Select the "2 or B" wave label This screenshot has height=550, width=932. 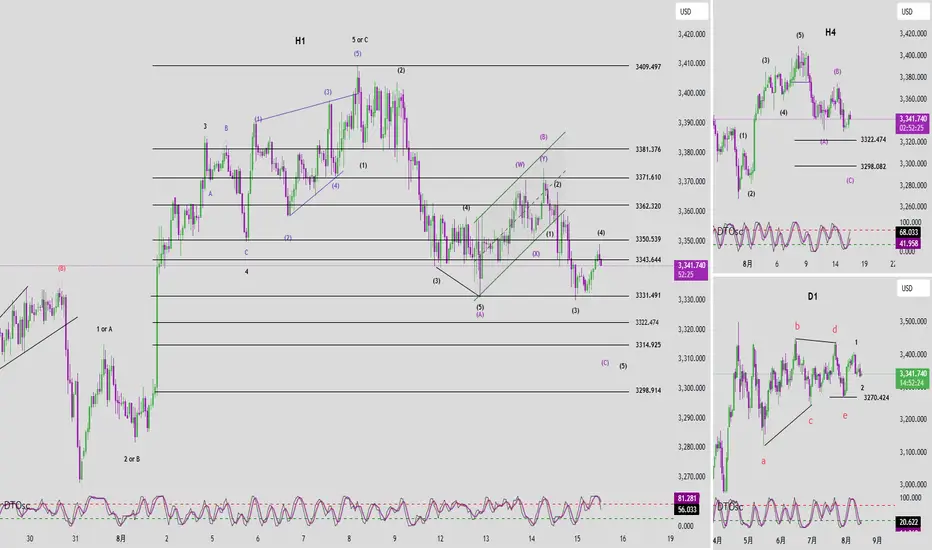(132, 459)
